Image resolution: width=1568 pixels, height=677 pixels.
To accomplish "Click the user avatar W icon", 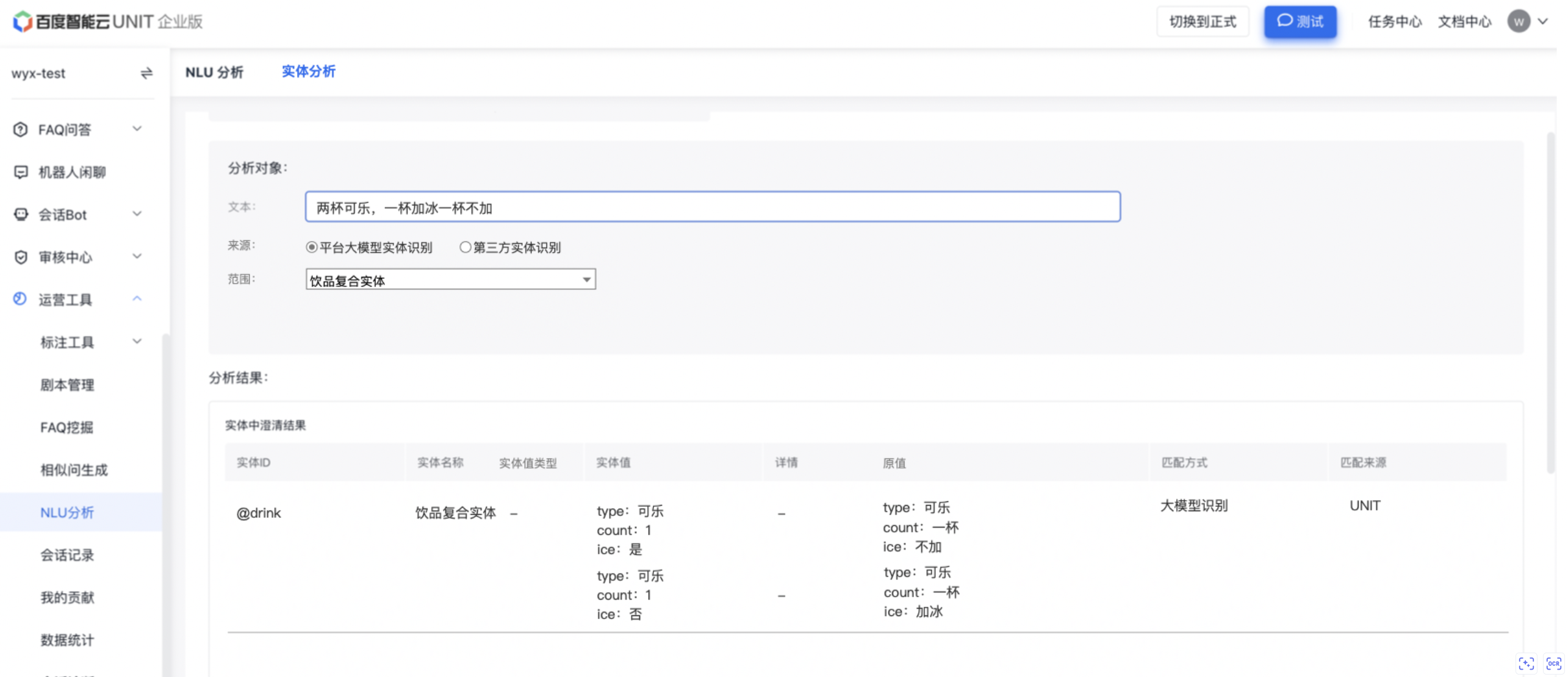I will [x=1519, y=22].
